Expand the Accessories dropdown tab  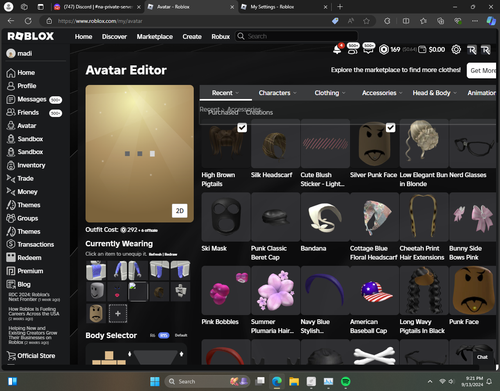click(382, 93)
